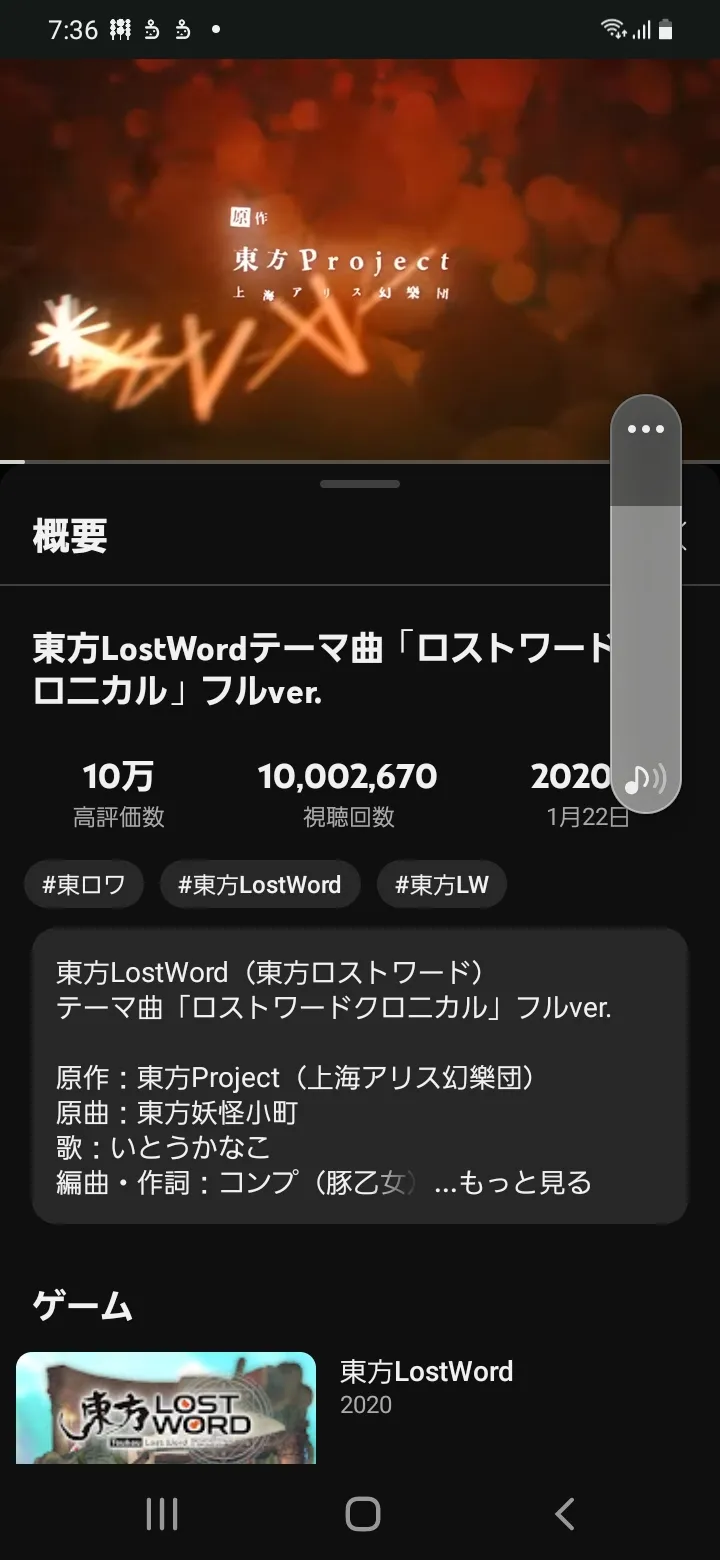Open the #東方LW hashtag chip
The width and height of the screenshot is (720, 1560).
click(x=442, y=884)
